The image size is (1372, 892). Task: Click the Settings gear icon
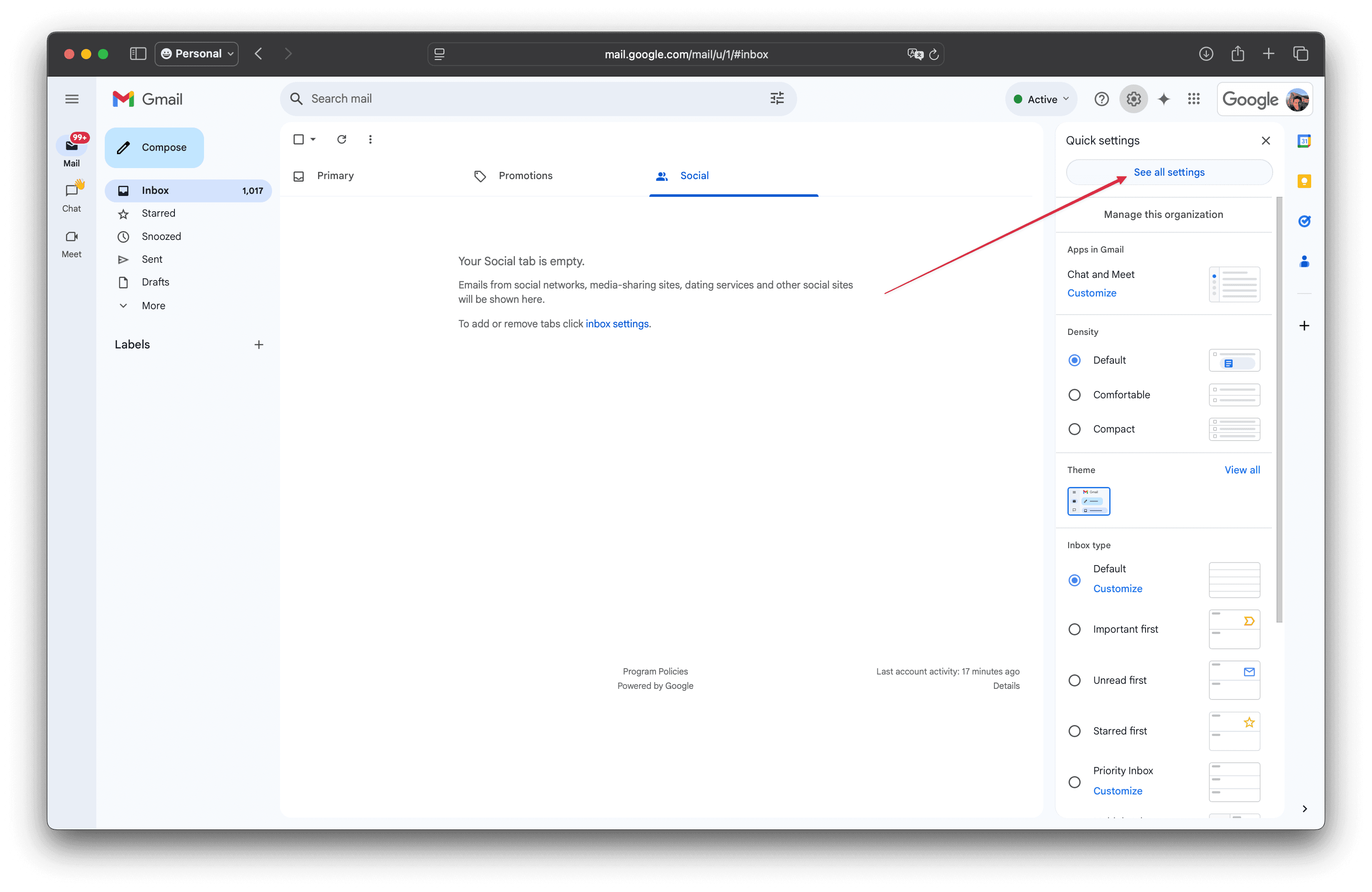(x=1133, y=98)
